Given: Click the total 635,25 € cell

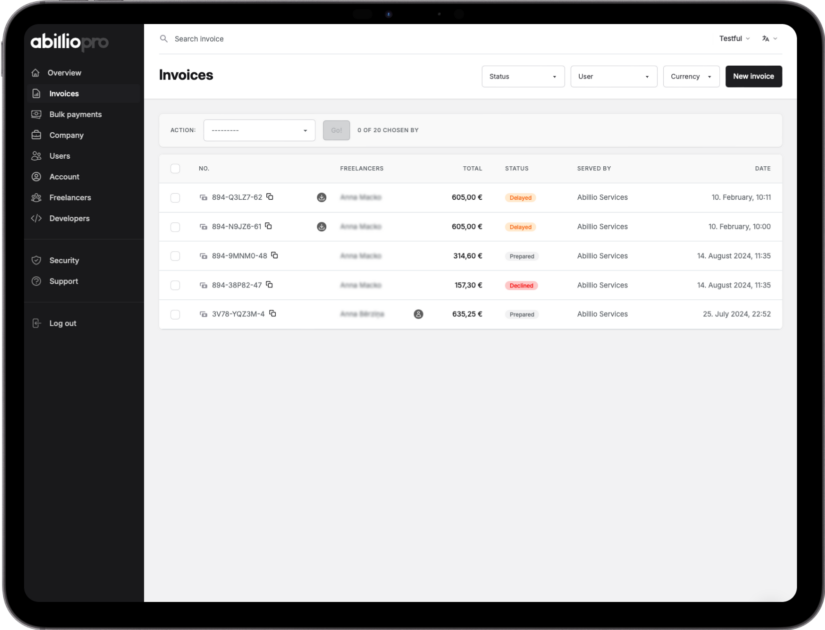Looking at the screenshot, I should click(x=467, y=314).
